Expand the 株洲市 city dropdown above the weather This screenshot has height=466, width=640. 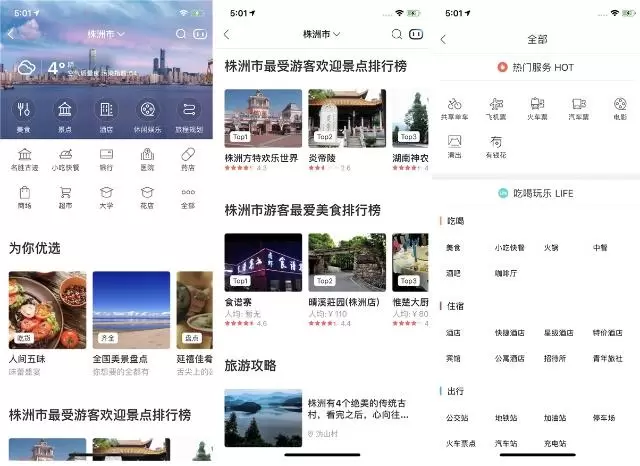(106, 34)
